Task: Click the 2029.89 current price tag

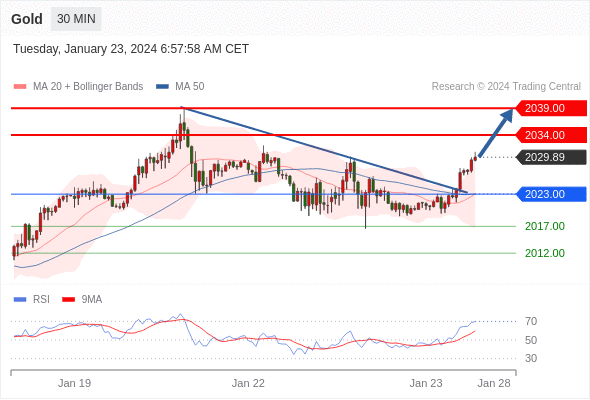Action: [x=551, y=157]
